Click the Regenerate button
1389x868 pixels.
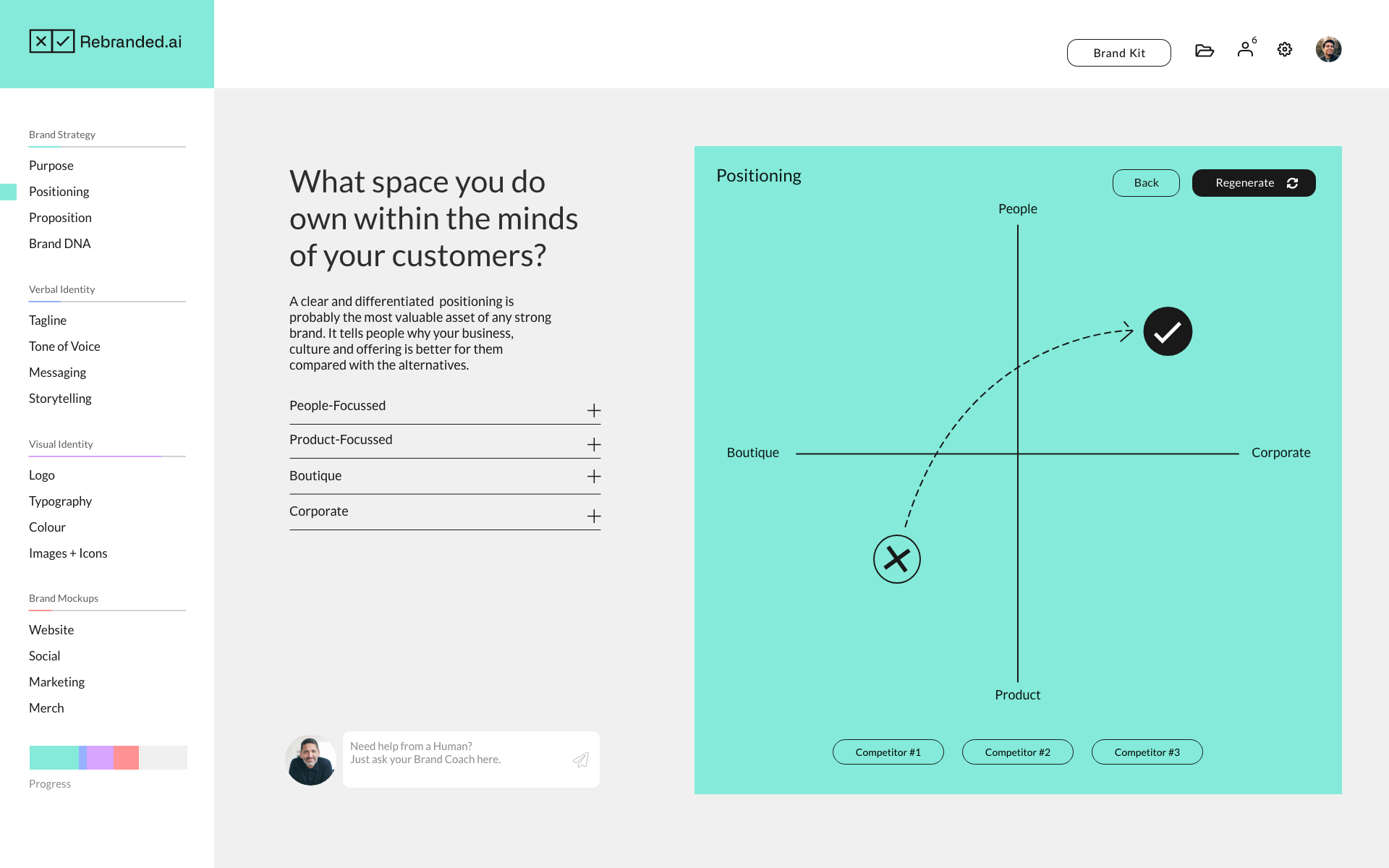tap(1254, 183)
